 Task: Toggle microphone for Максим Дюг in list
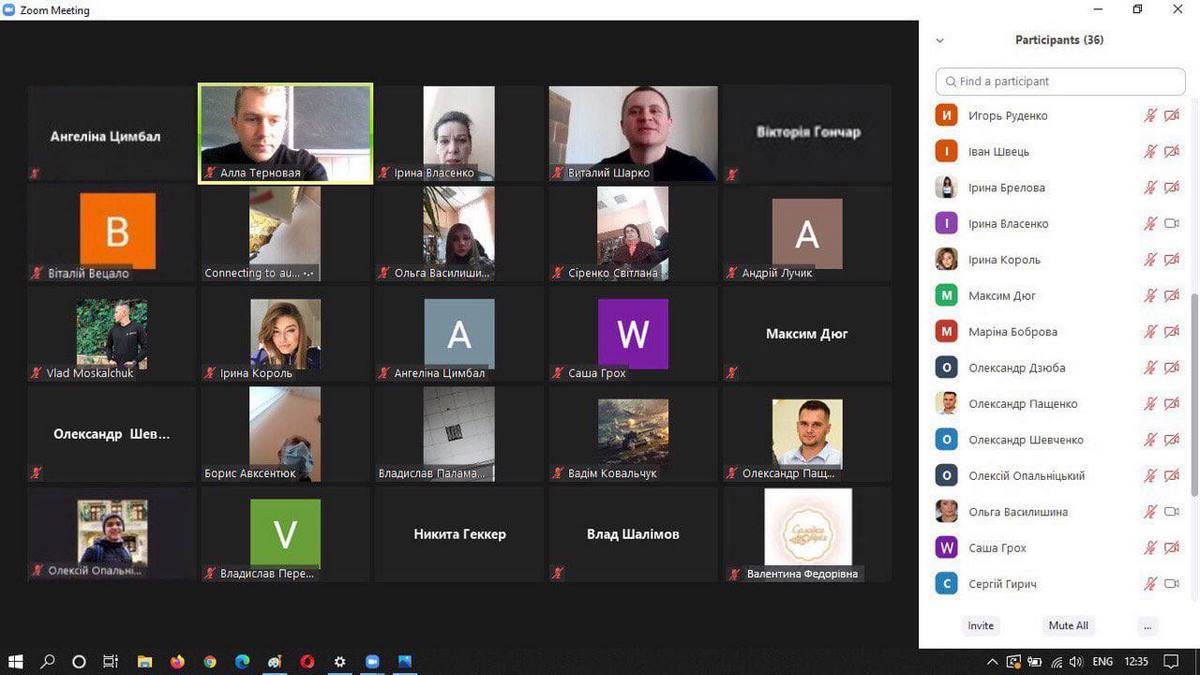point(1150,296)
